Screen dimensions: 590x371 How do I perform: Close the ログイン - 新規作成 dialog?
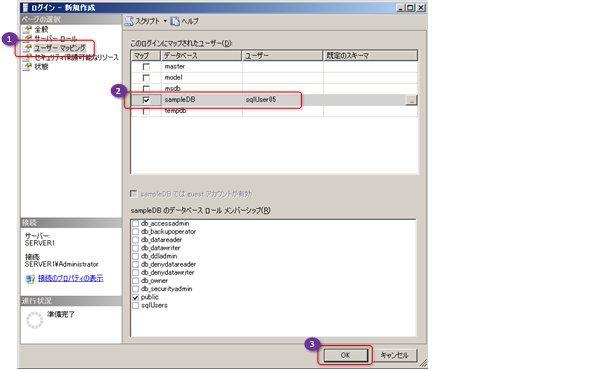coord(421,8)
